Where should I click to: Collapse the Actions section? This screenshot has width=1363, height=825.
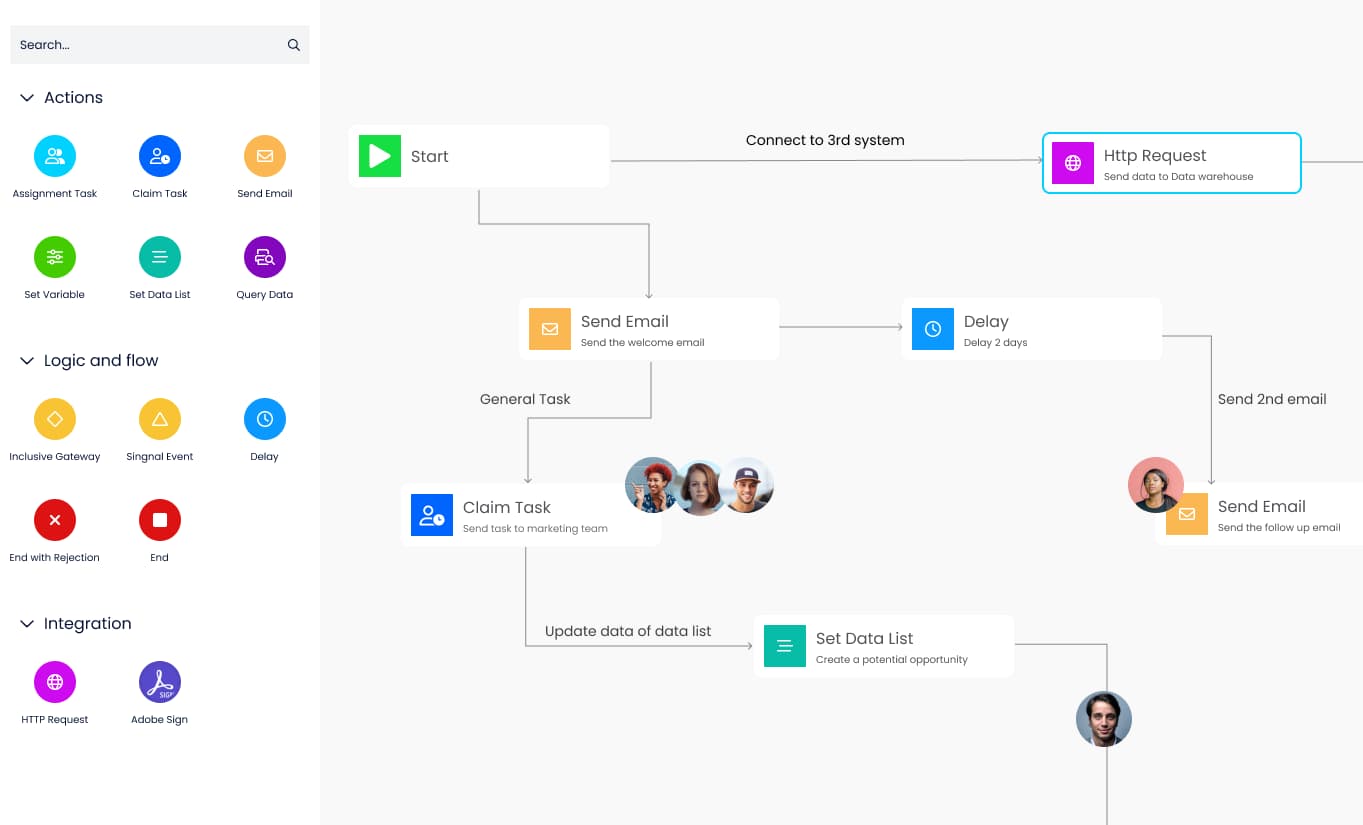(x=27, y=98)
